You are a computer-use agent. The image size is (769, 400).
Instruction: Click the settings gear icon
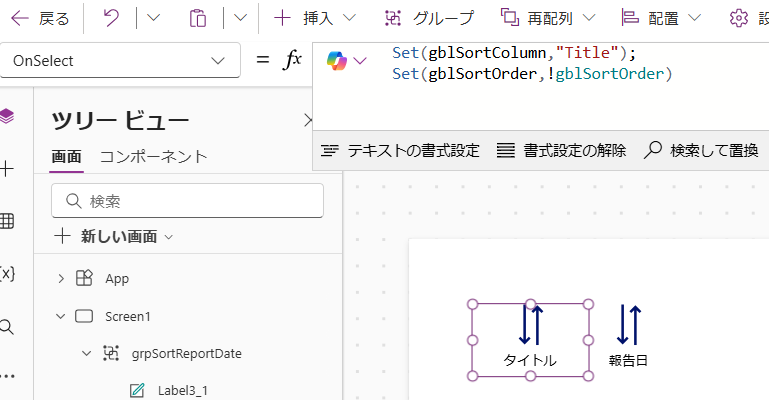[739, 19]
